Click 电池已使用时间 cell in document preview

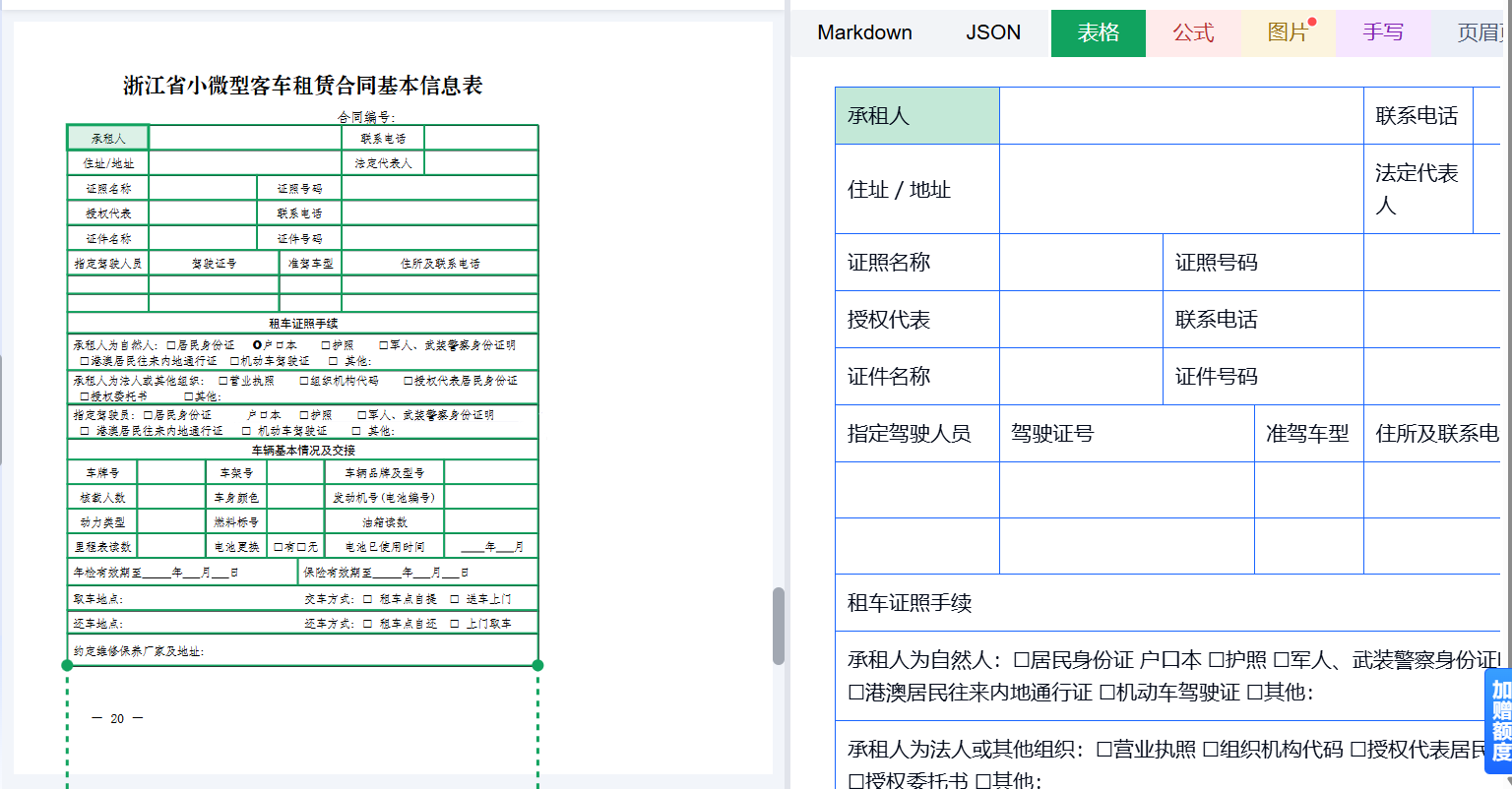(x=385, y=546)
